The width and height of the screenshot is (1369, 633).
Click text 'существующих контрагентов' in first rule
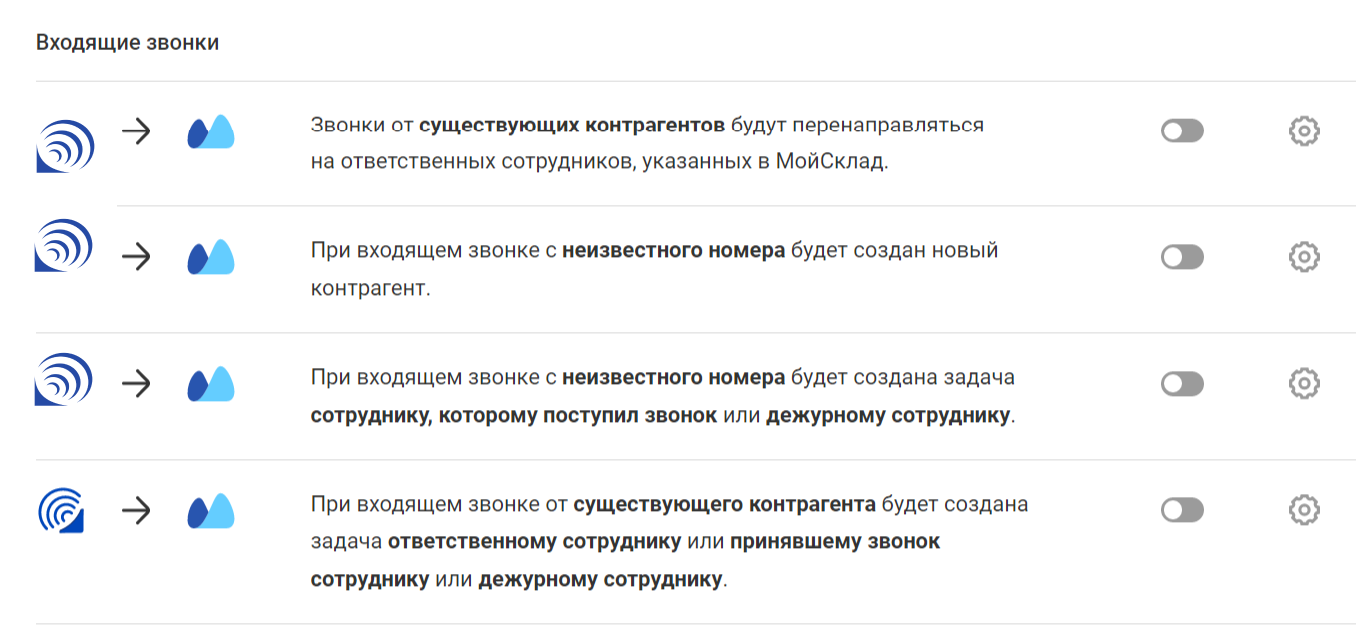pos(572,126)
